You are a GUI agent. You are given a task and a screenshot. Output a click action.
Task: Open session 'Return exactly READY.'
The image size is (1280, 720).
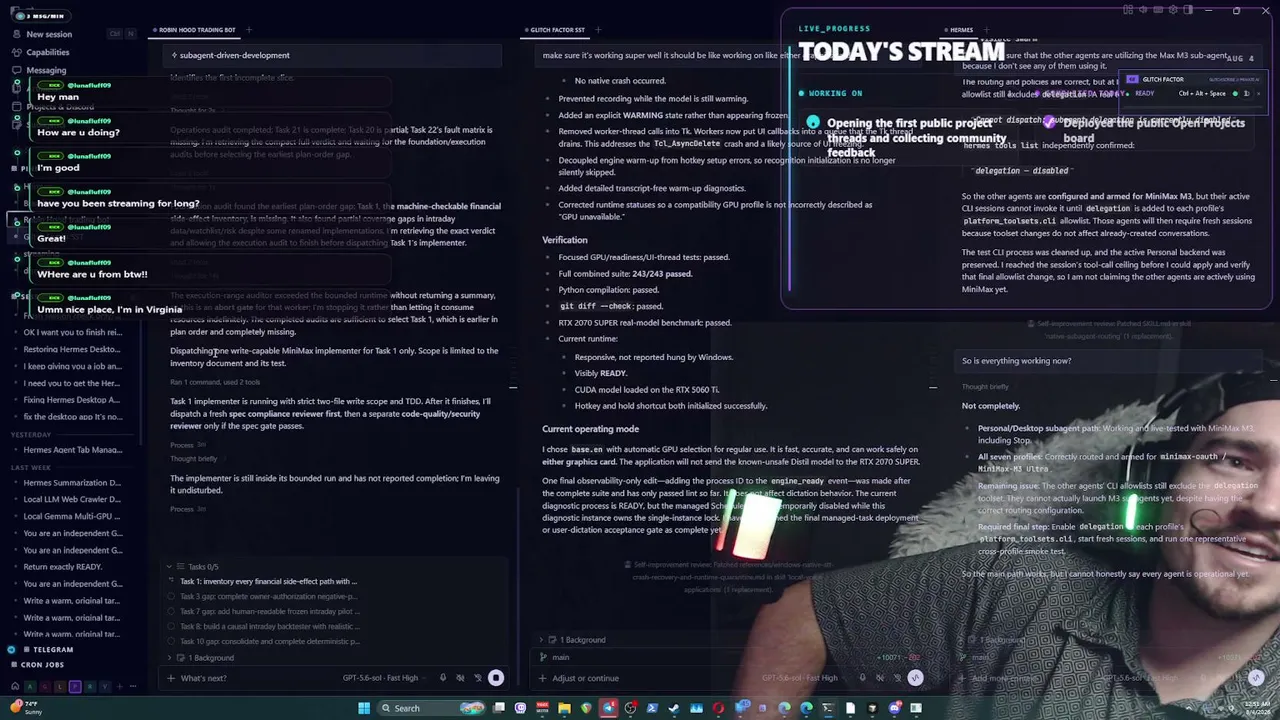pos(63,567)
